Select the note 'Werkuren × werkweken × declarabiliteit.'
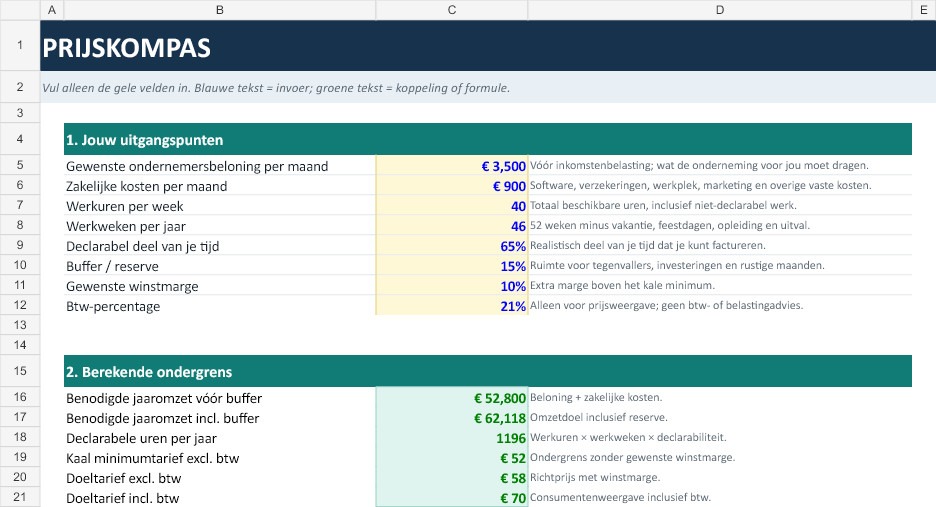 628,437
